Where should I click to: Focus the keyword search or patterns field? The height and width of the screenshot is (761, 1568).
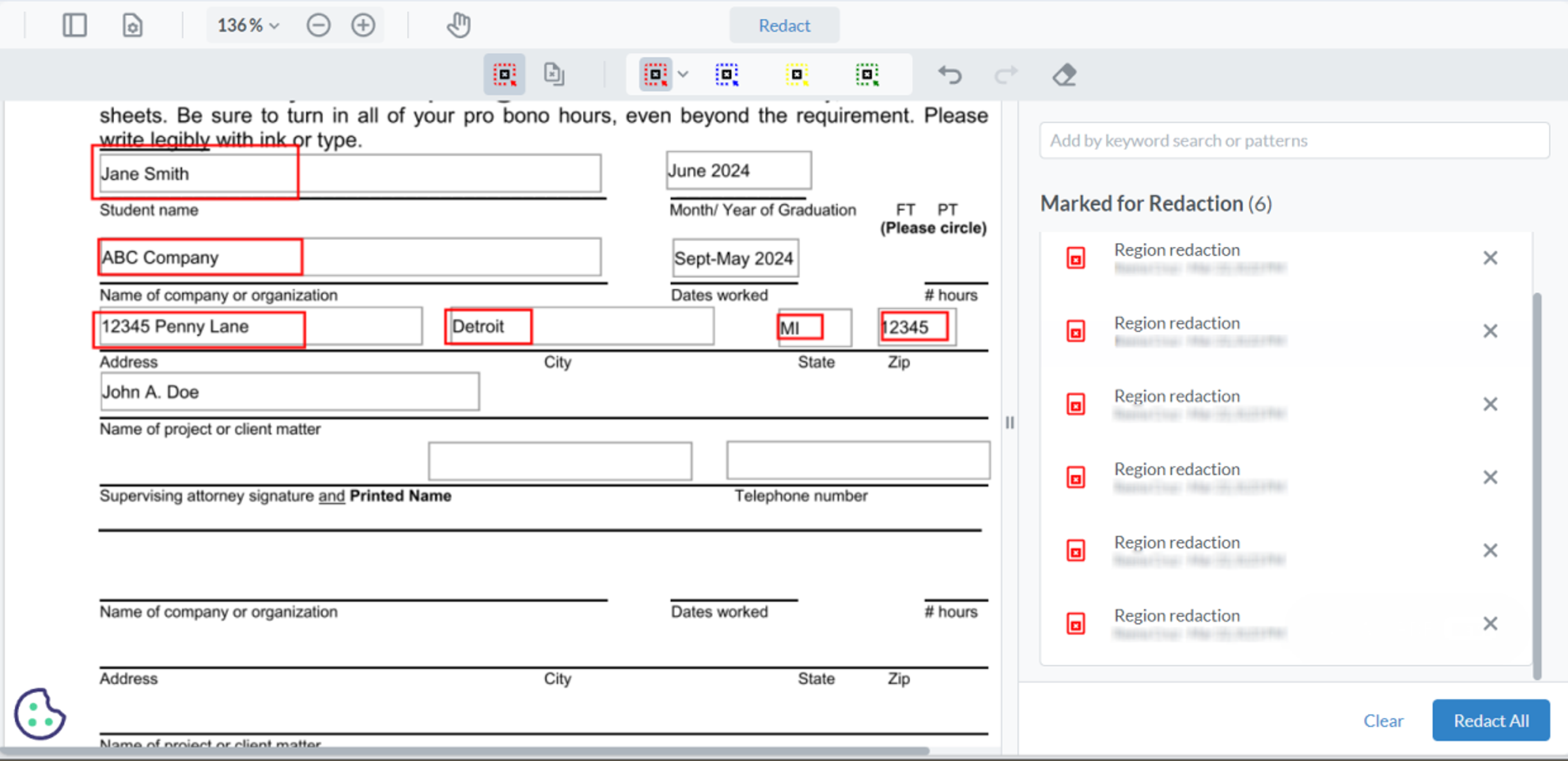[x=1294, y=141]
